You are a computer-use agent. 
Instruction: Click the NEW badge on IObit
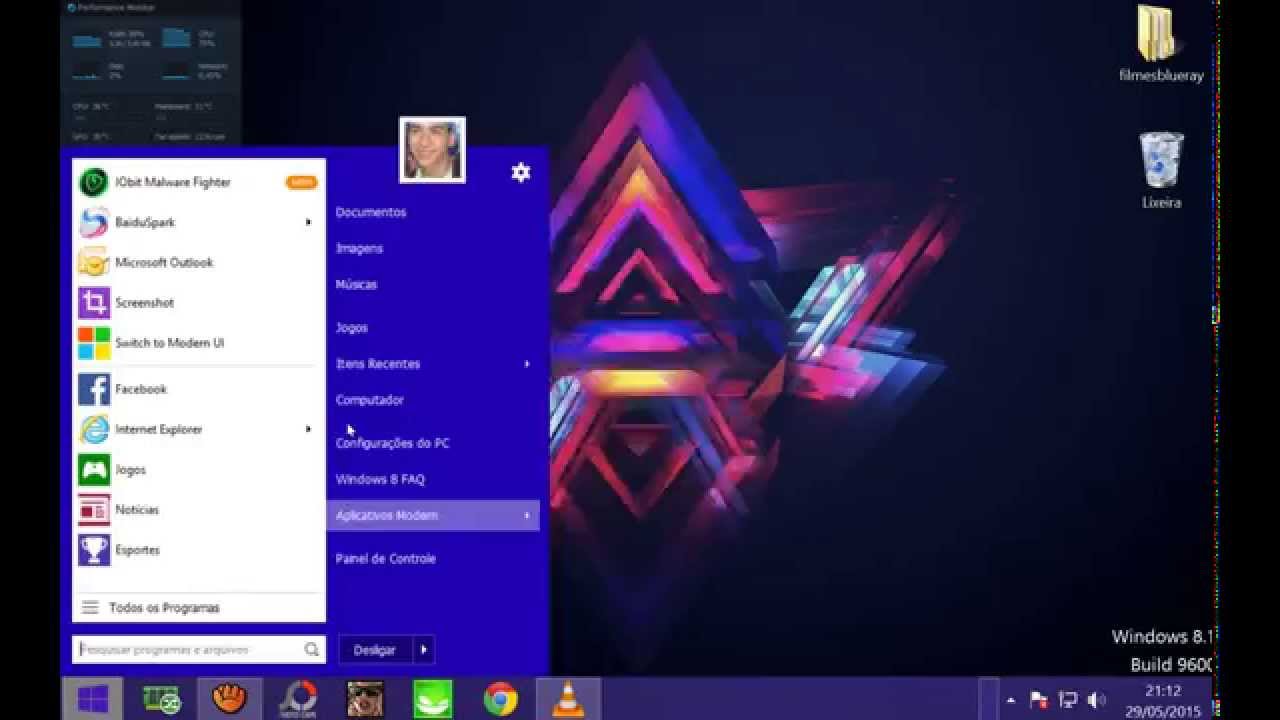click(x=301, y=182)
